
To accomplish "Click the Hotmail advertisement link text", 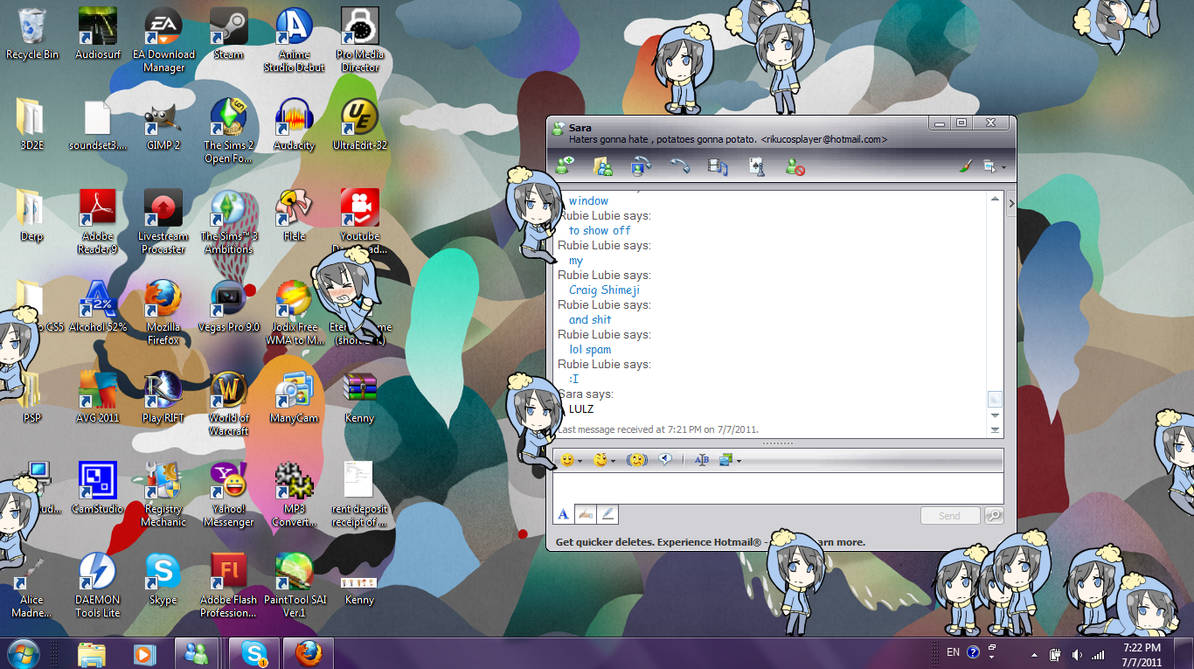I will [710, 542].
